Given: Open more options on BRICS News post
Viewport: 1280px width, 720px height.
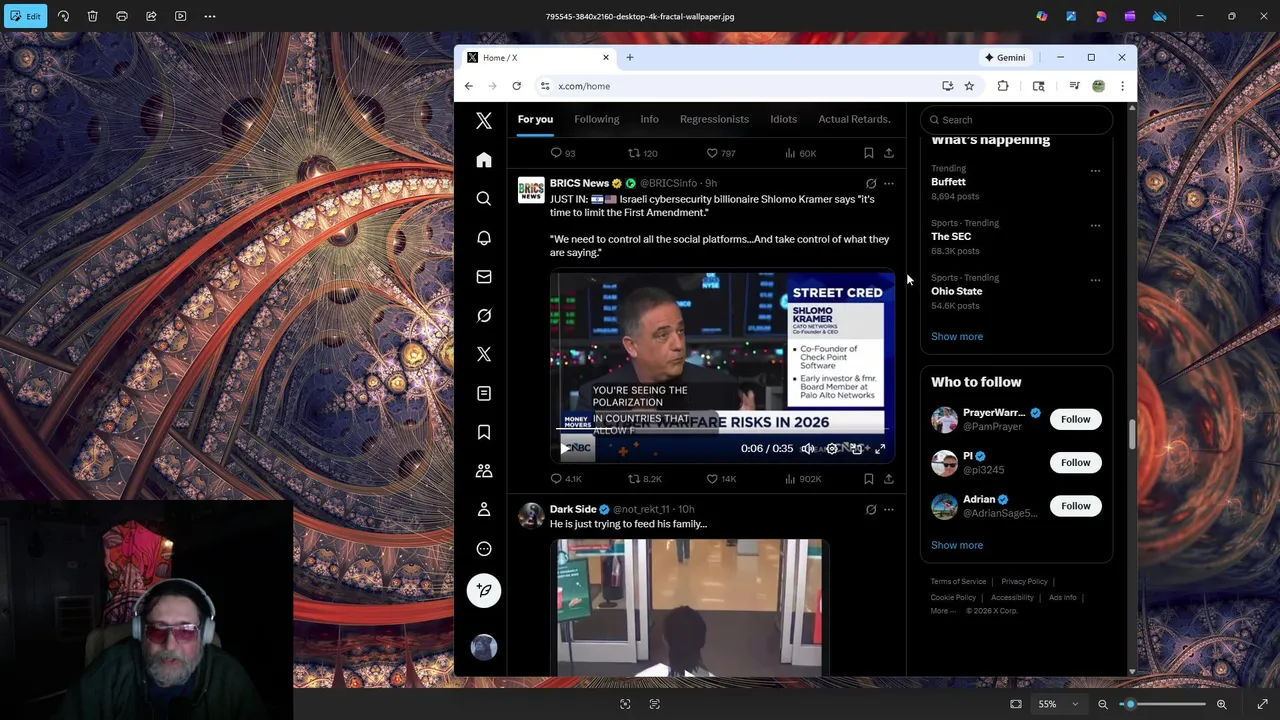Looking at the screenshot, I should [889, 184].
